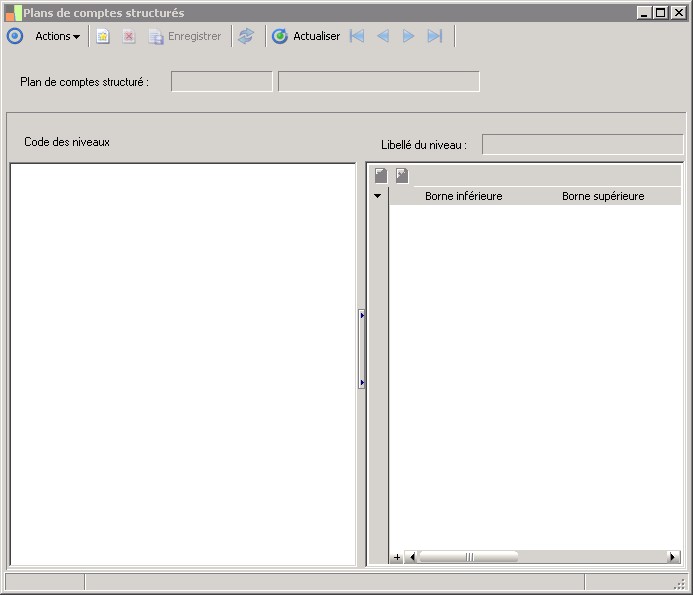The width and height of the screenshot is (693, 595).
Task: Go to the first record
Action: point(357,36)
